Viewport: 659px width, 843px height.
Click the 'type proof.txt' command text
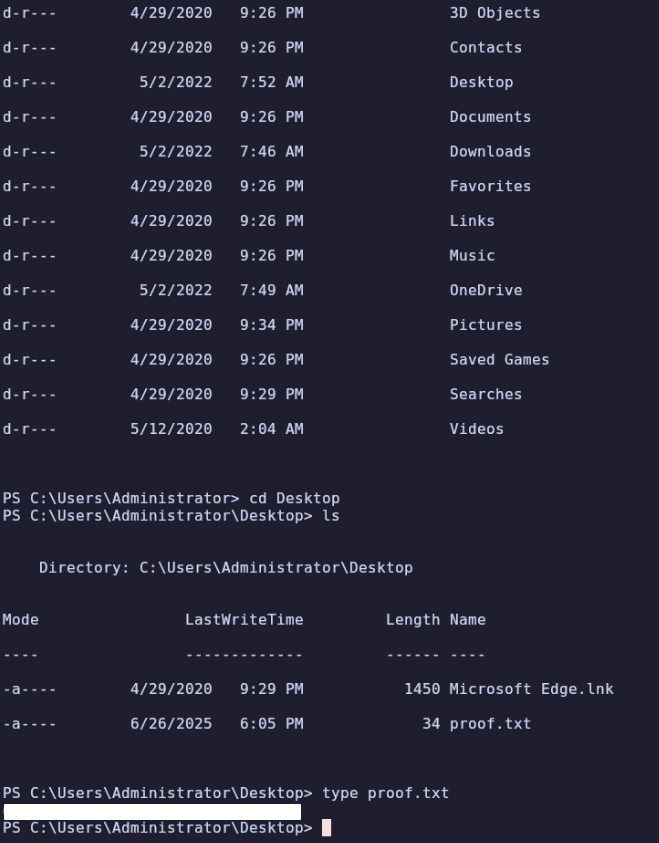(x=385, y=793)
